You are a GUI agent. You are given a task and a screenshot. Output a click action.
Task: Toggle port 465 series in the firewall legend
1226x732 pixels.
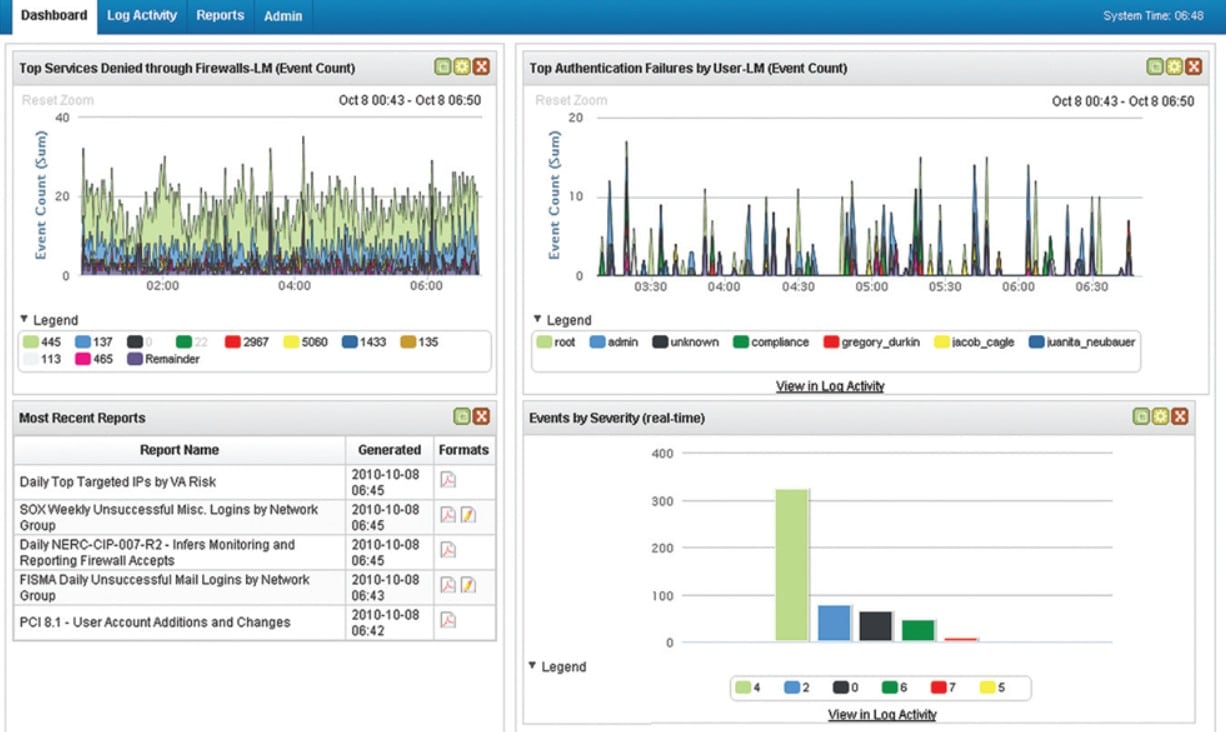pyautogui.click(x=93, y=359)
